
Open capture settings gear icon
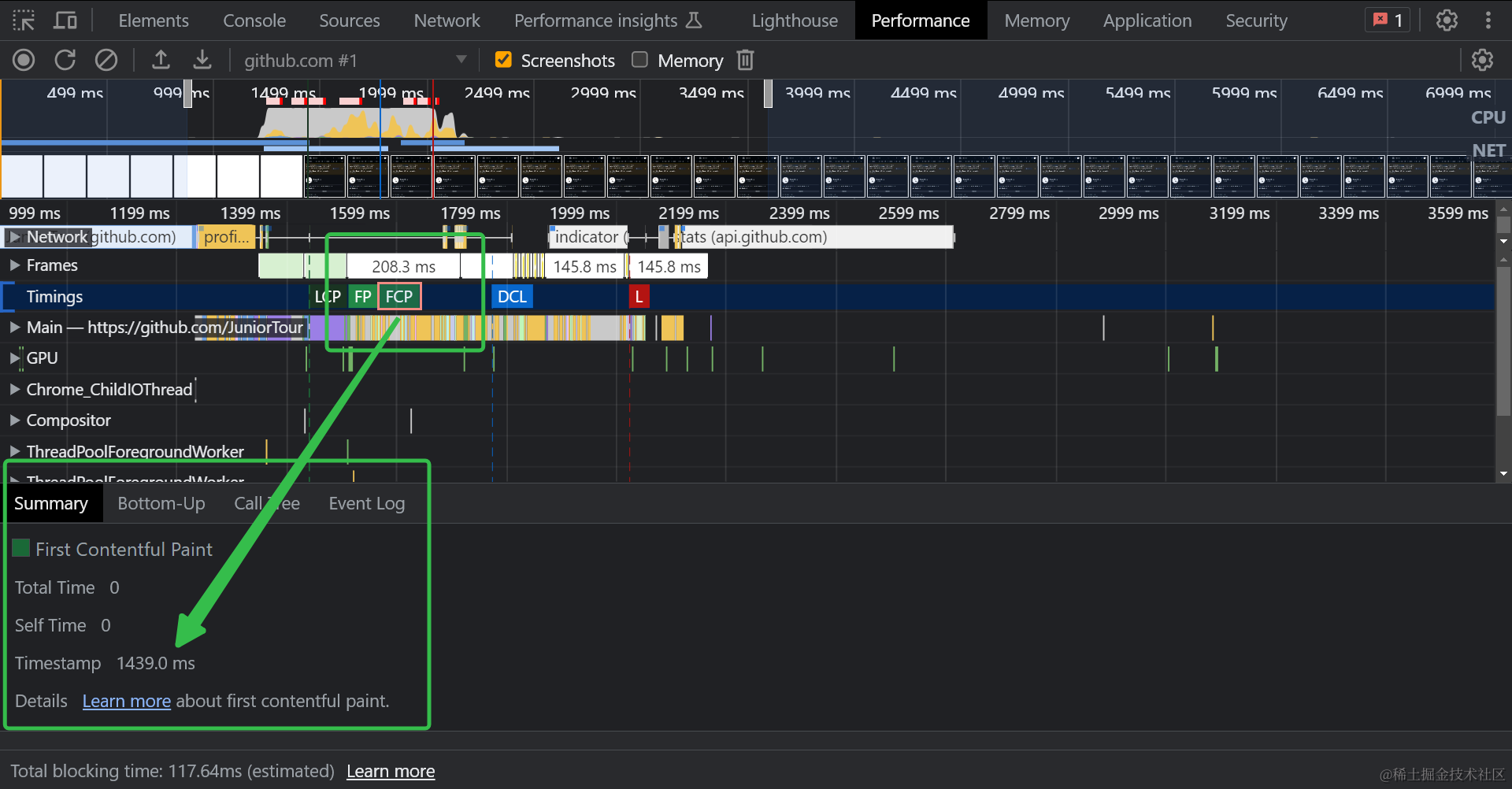tap(1482, 60)
